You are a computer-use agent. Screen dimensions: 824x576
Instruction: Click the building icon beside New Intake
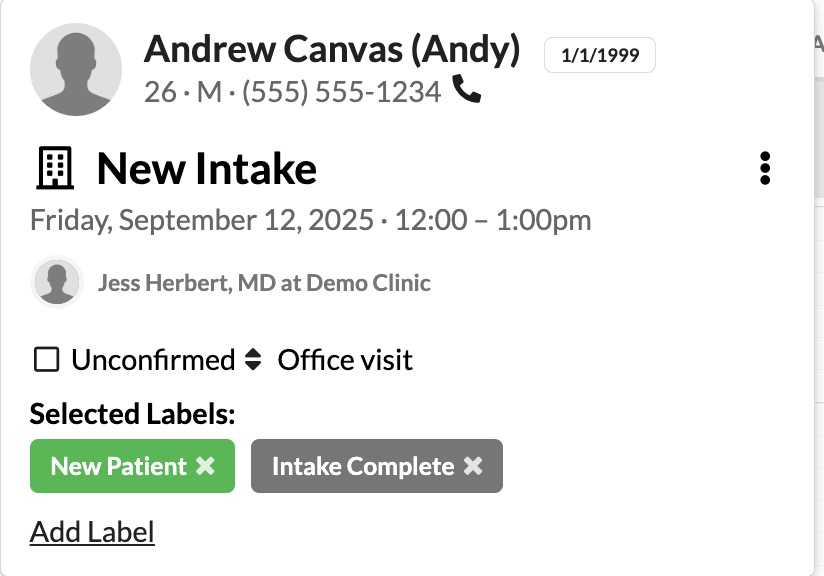pyautogui.click(x=55, y=169)
